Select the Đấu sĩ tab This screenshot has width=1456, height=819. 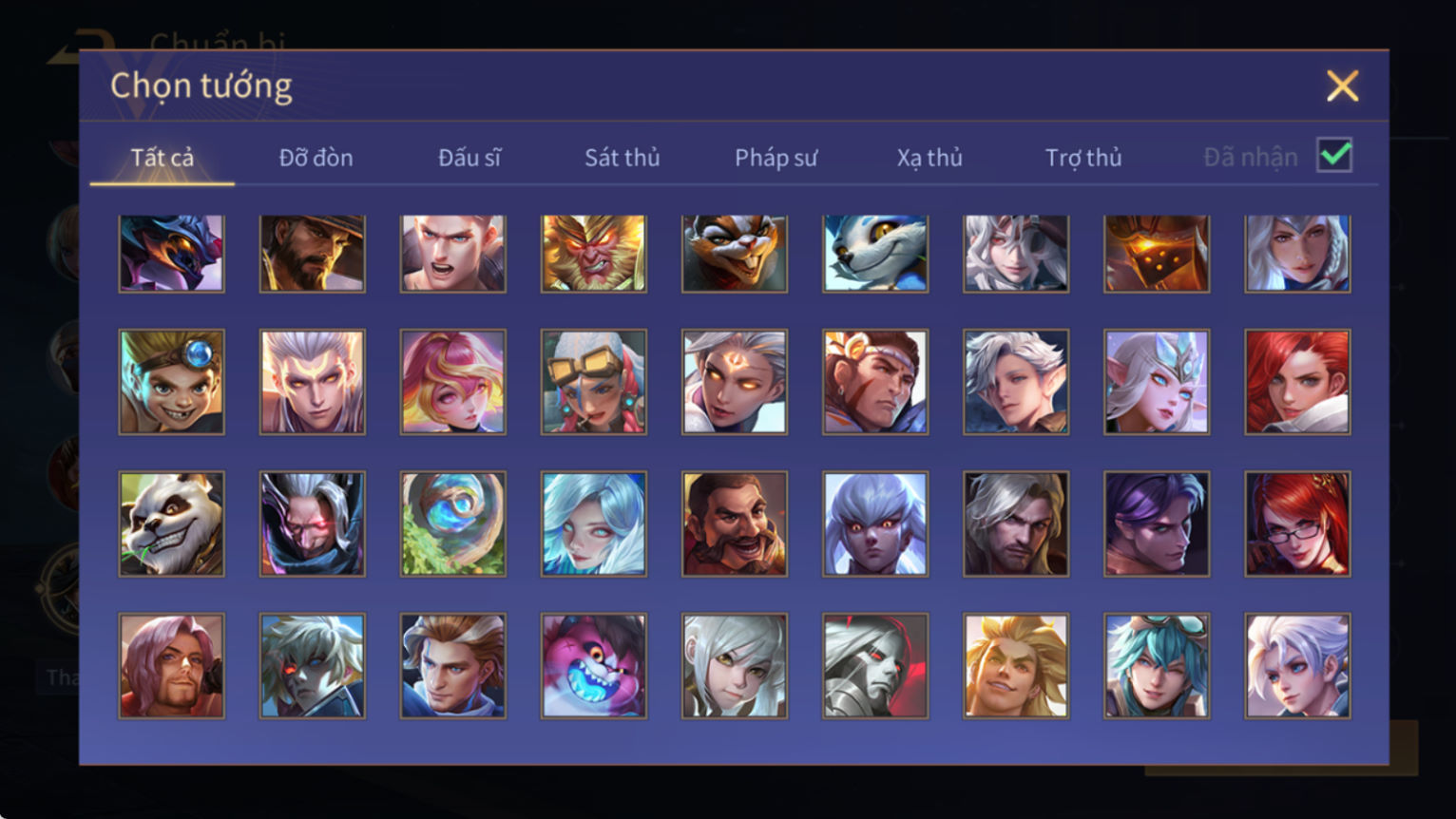pyautogui.click(x=469, y=158)
